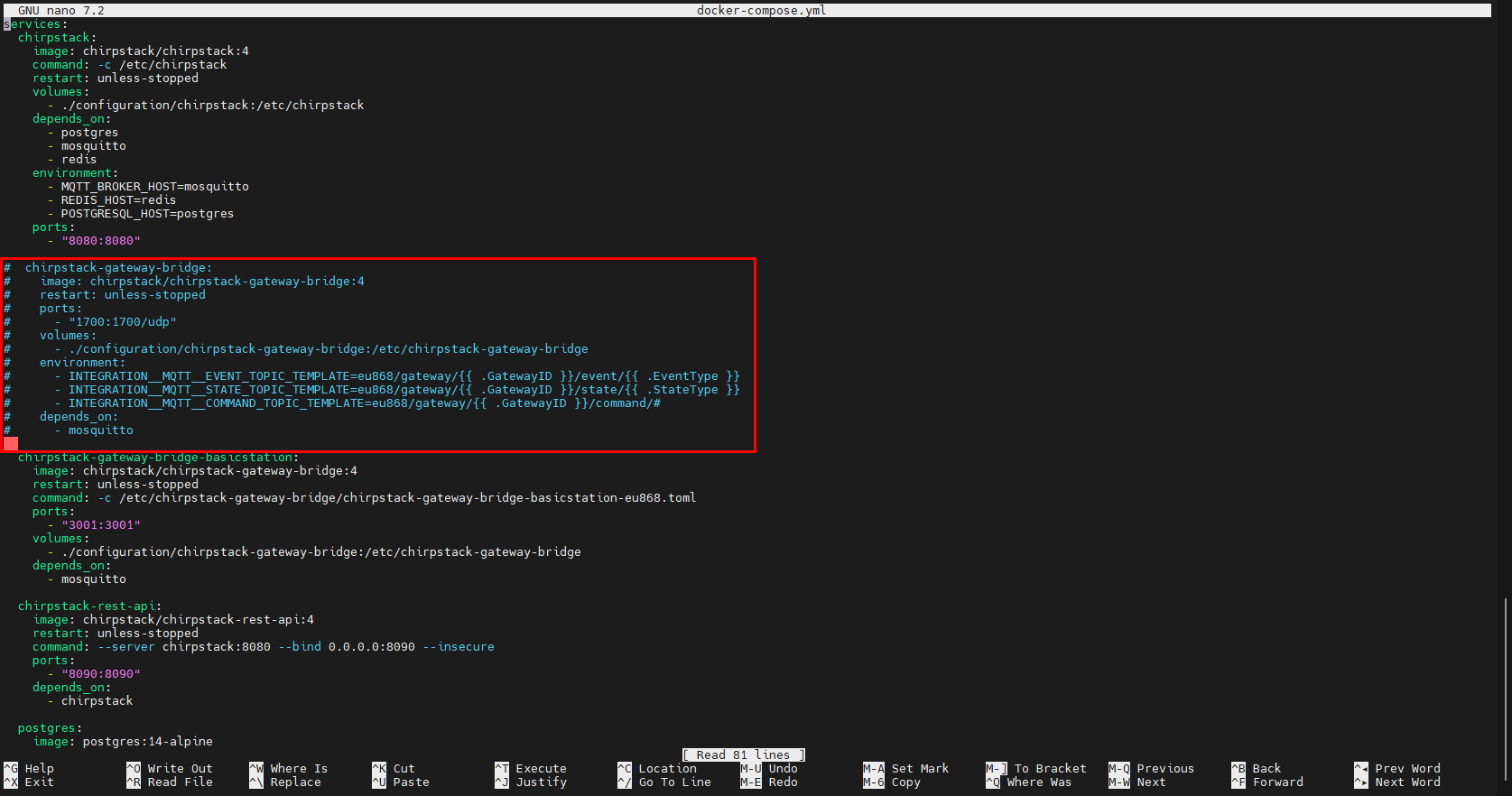
Task: Place cursor on the "8080:8080" port line
Action: 100,241
